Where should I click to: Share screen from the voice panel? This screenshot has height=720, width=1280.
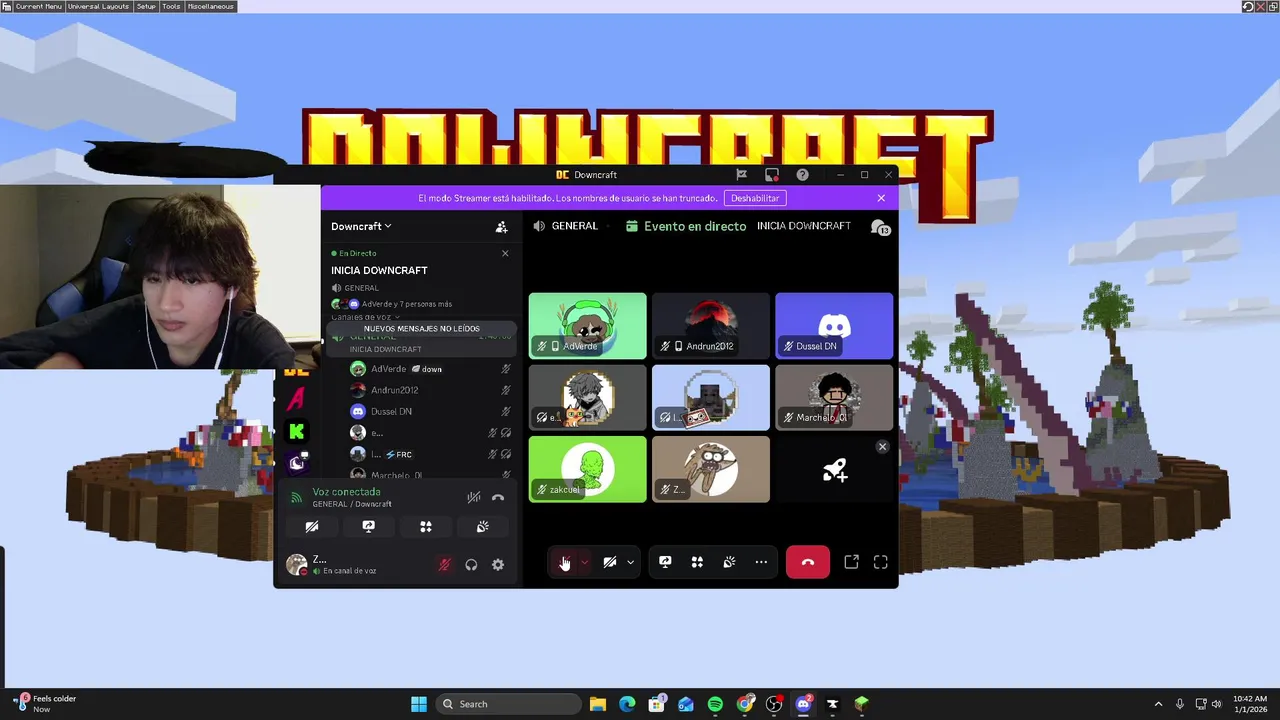point(368,526)
